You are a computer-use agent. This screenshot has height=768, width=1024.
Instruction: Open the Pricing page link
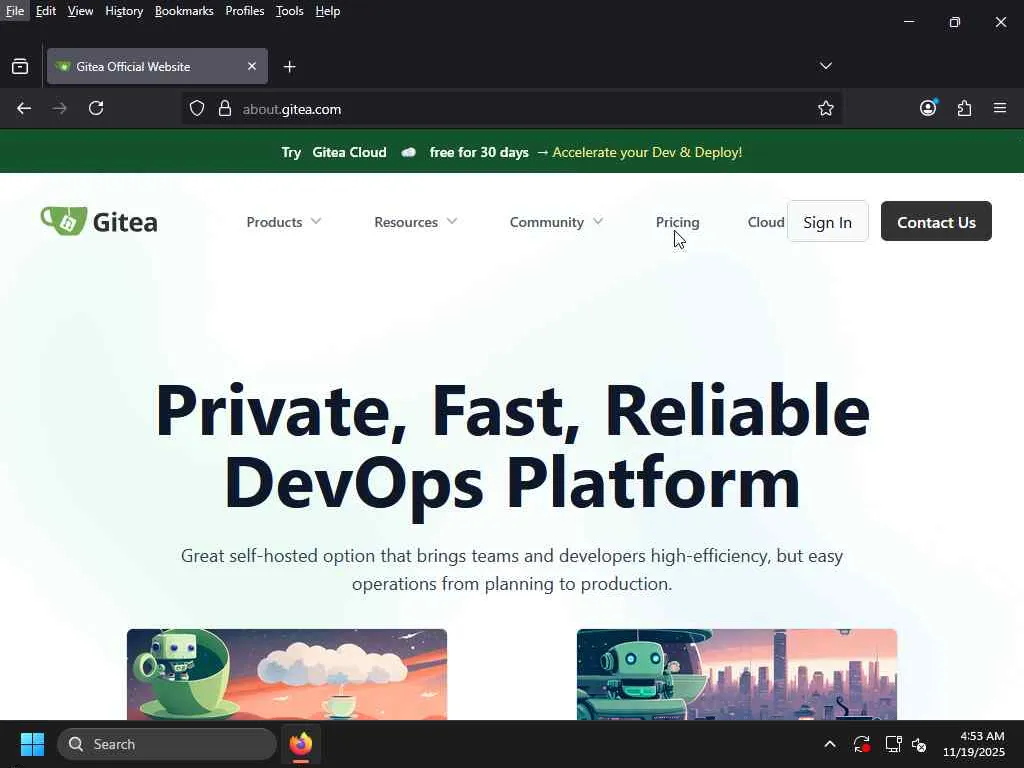point(677,222)
